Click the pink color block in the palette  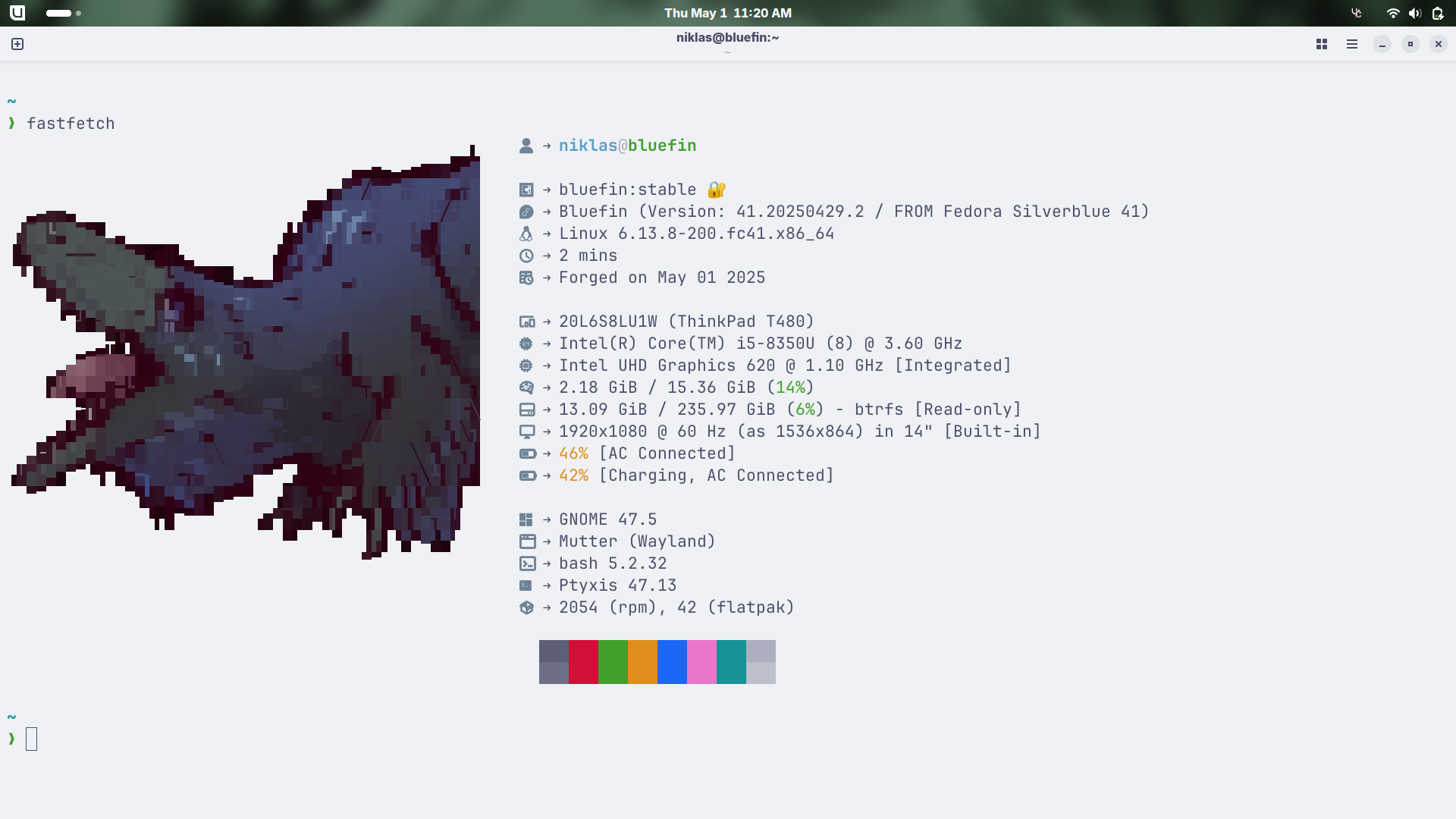[701, 662]
